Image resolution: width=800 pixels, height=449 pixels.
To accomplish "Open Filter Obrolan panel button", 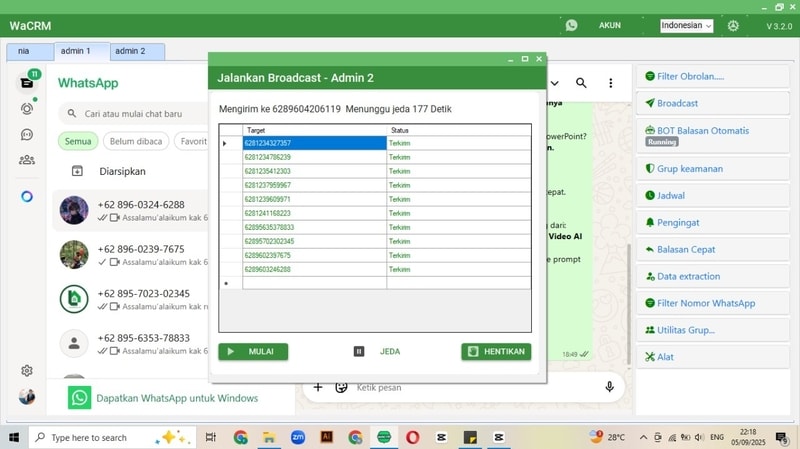I will pos(713,77).
